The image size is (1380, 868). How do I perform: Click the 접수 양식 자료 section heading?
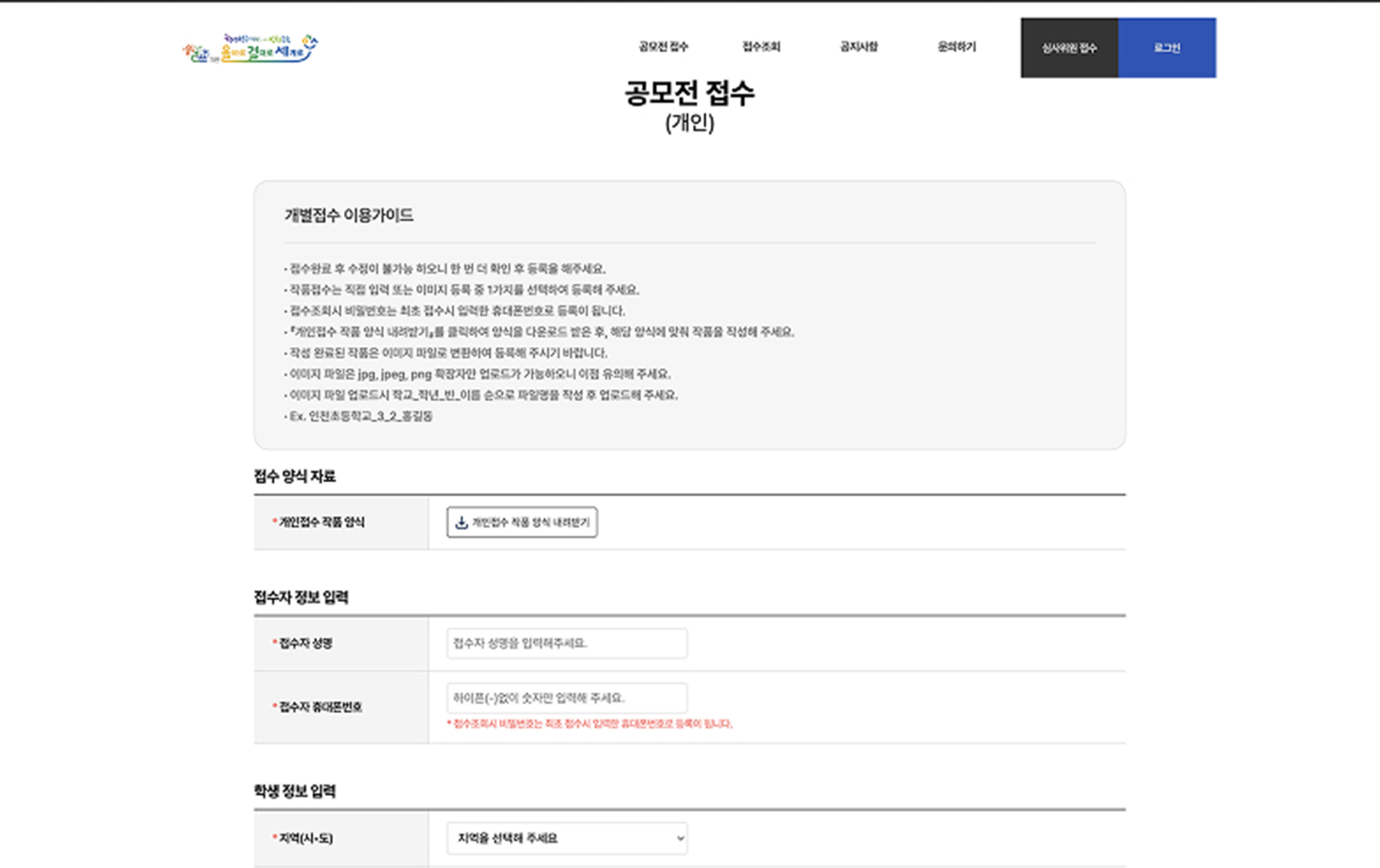pyautogui.click(x=294, y=476)
